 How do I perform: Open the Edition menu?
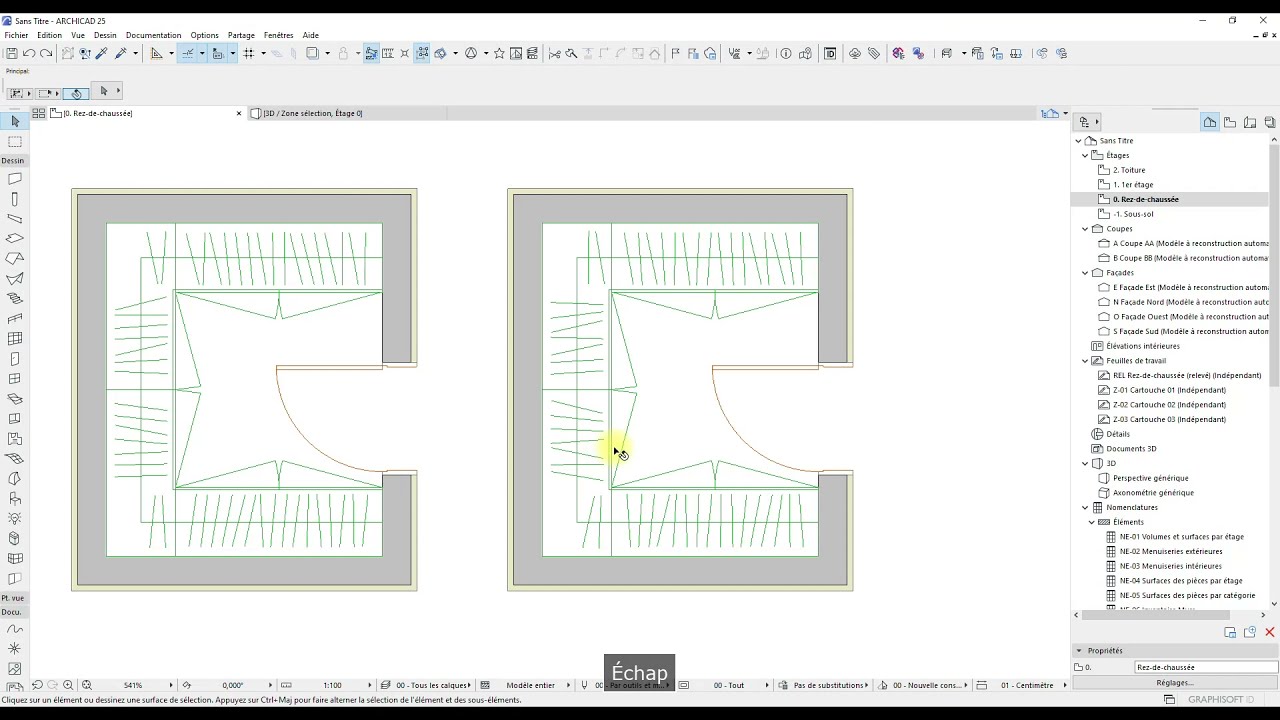tap(49, 35)
